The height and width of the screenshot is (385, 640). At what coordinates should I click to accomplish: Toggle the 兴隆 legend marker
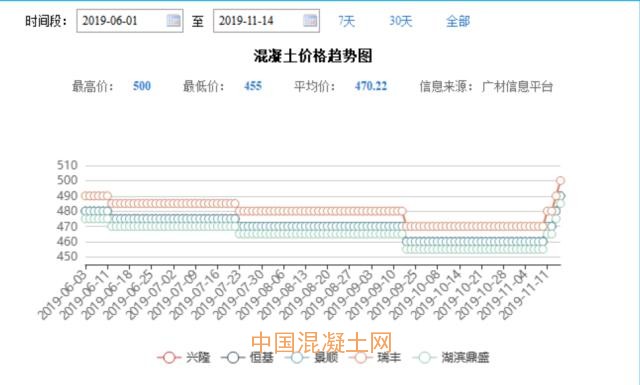(169, 358)
